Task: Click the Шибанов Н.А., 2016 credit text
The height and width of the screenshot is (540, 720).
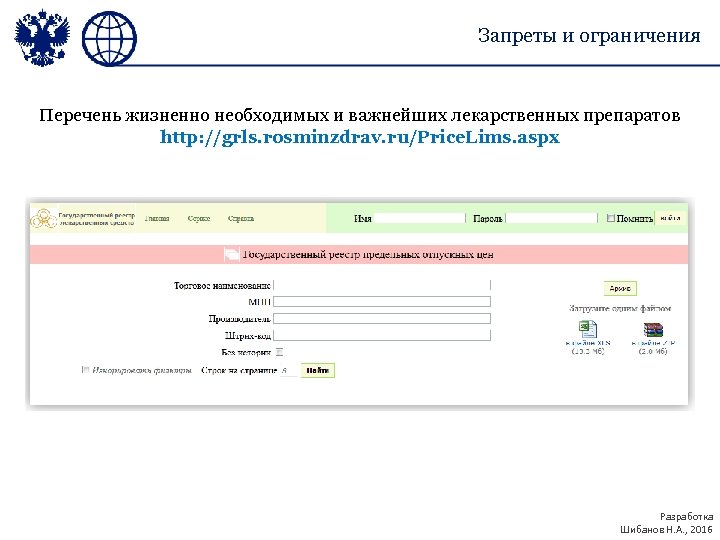Action: [x=666, y=529]
